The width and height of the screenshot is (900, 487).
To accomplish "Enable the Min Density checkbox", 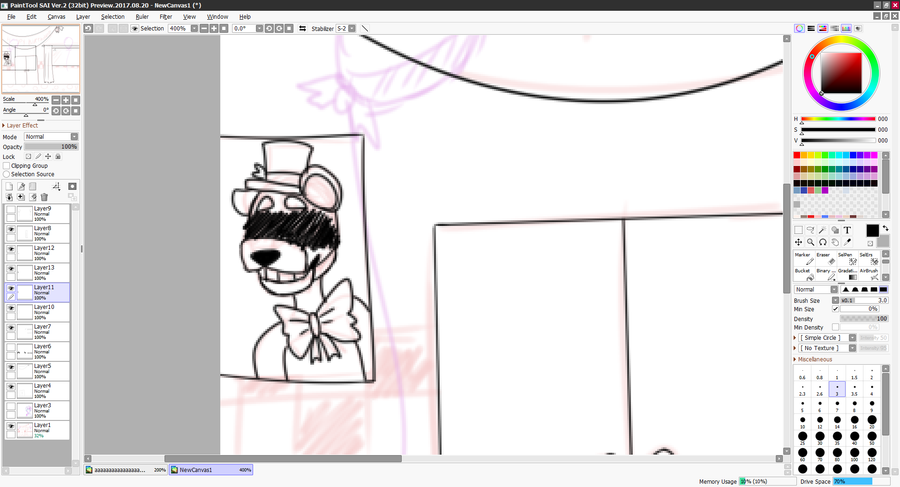I will click(x=836, y=327).
